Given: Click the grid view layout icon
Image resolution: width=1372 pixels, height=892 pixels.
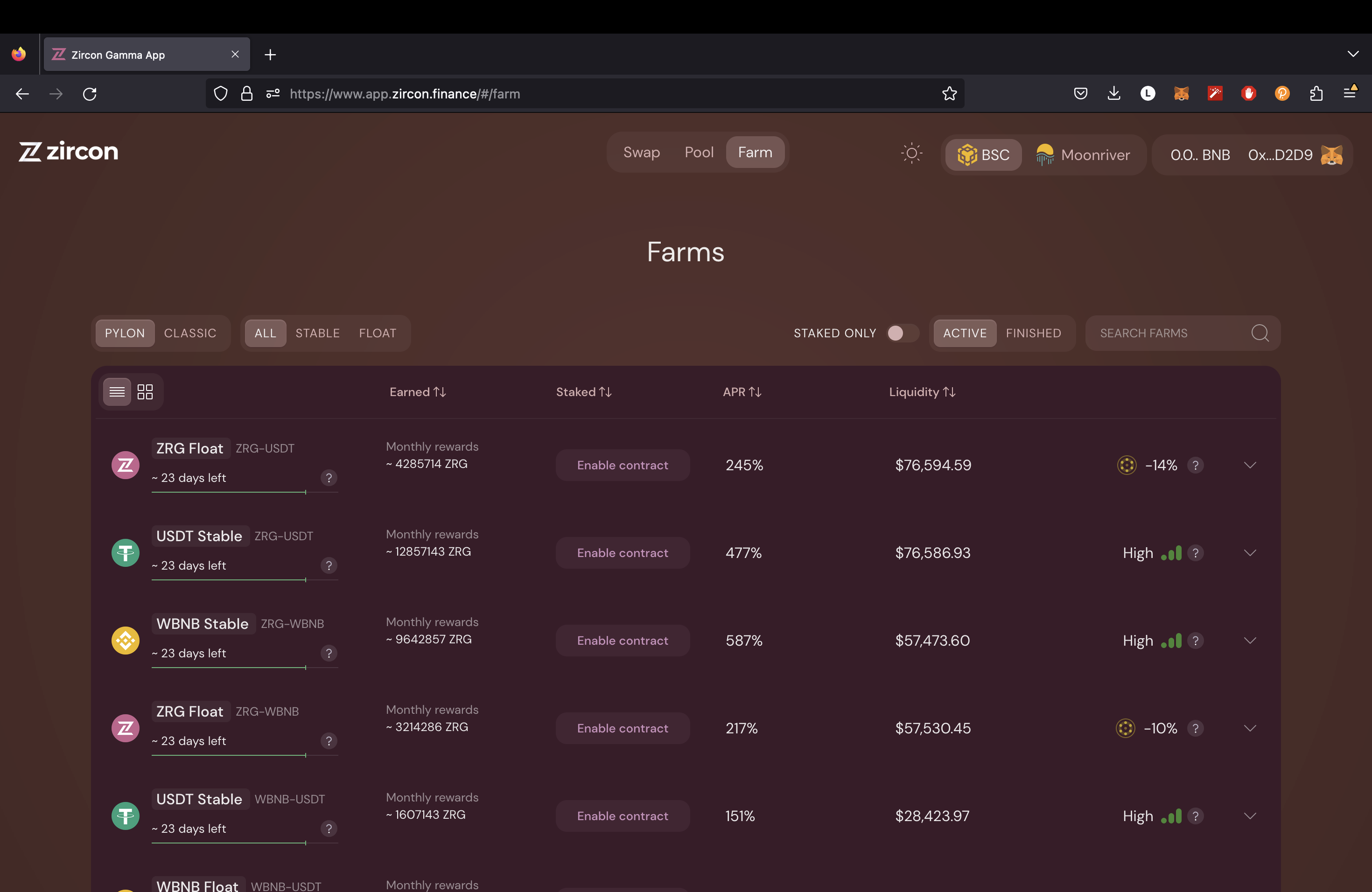Looking at the screenshot, I should tap(145, 391).
